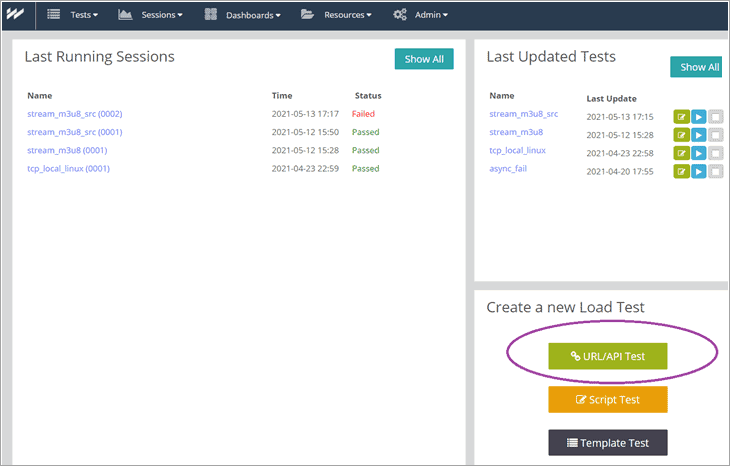Edit the tcp_local_linux test

(x=681, y=153)
